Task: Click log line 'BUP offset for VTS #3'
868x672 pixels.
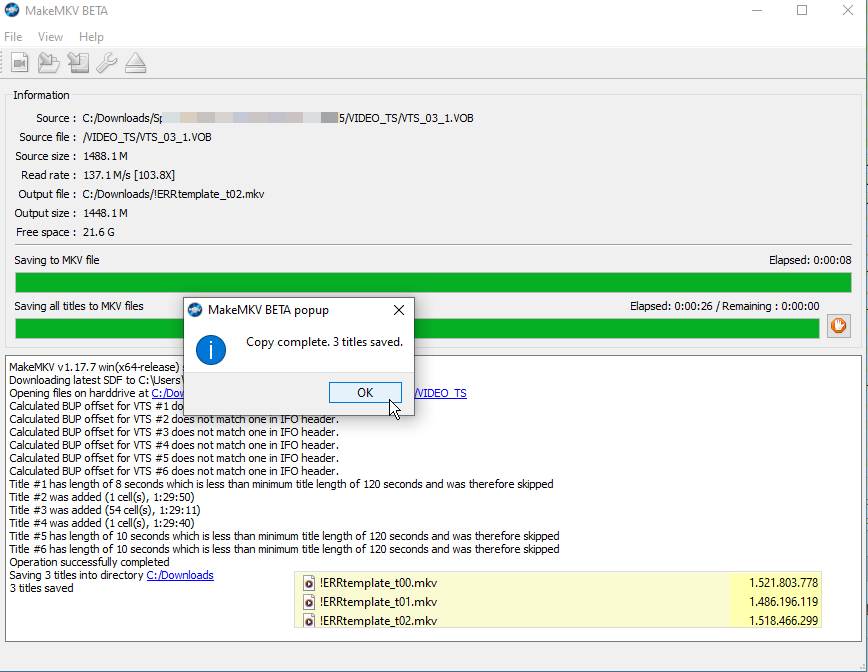Action: tap(174, 432)
